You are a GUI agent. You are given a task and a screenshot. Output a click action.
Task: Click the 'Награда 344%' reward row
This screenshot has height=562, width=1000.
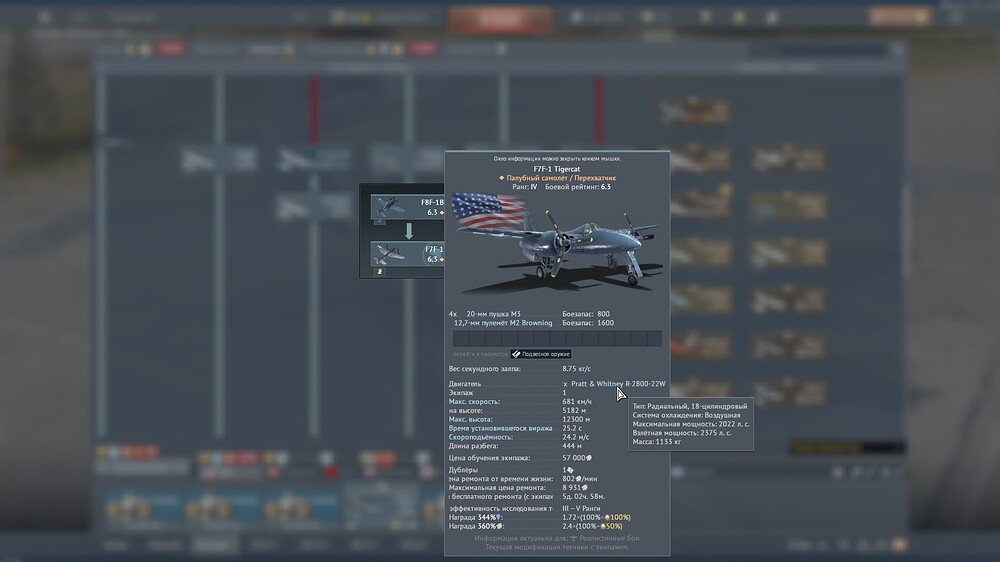[x=540, y=517]
